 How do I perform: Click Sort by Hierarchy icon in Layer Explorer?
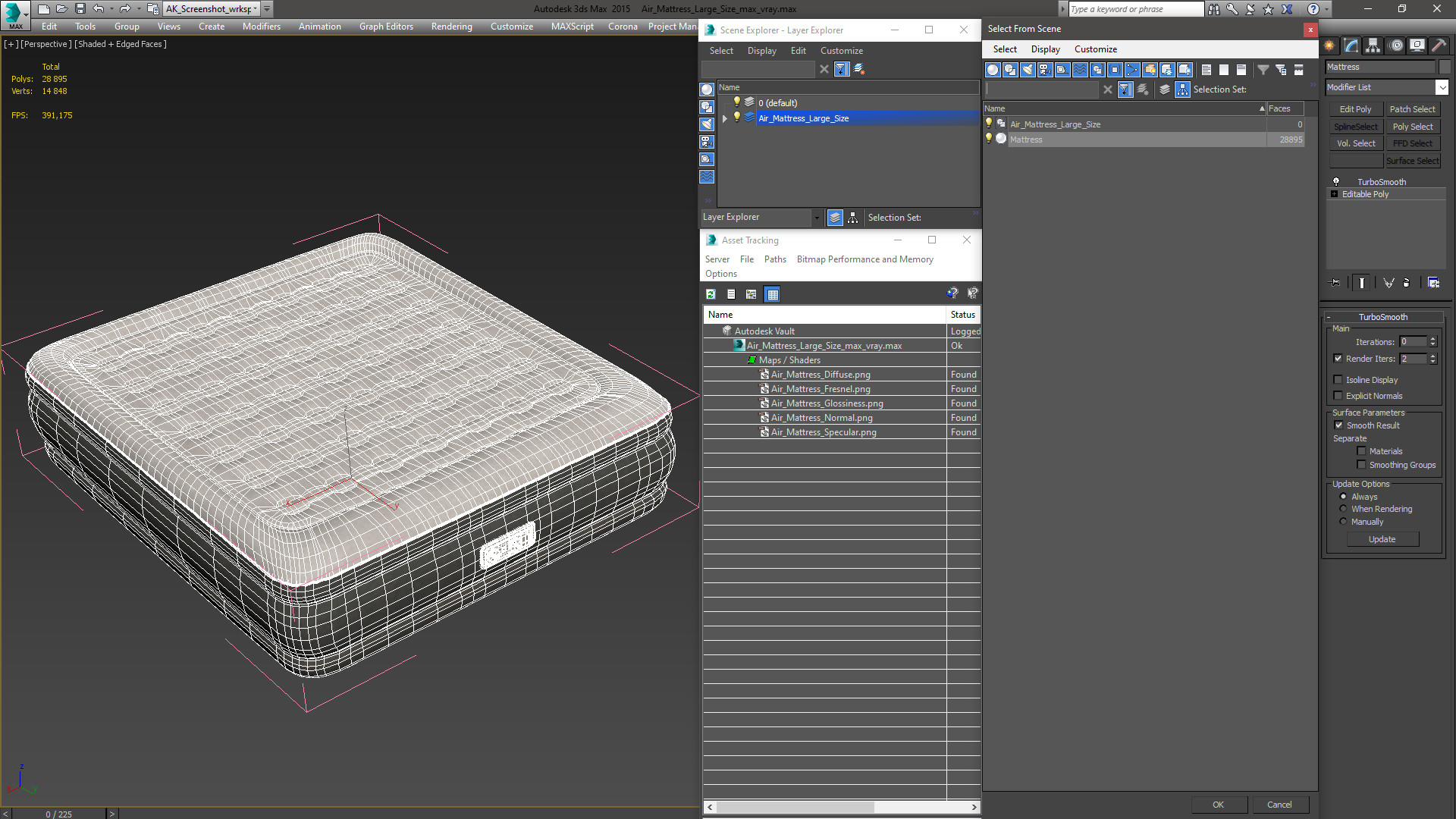click(x=853, y=218)
